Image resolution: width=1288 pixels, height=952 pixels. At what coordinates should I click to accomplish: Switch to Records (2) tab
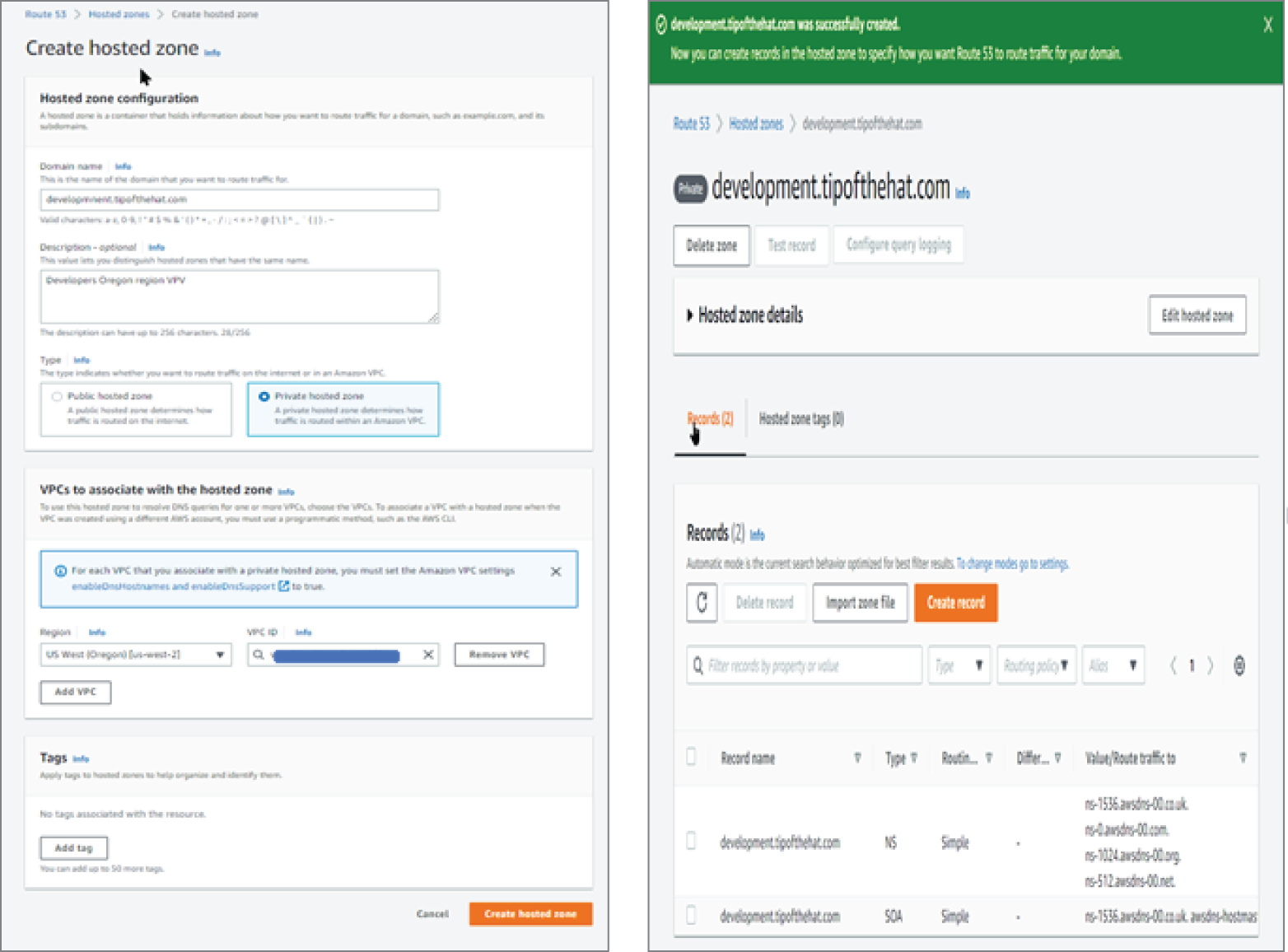pos(710,419)
